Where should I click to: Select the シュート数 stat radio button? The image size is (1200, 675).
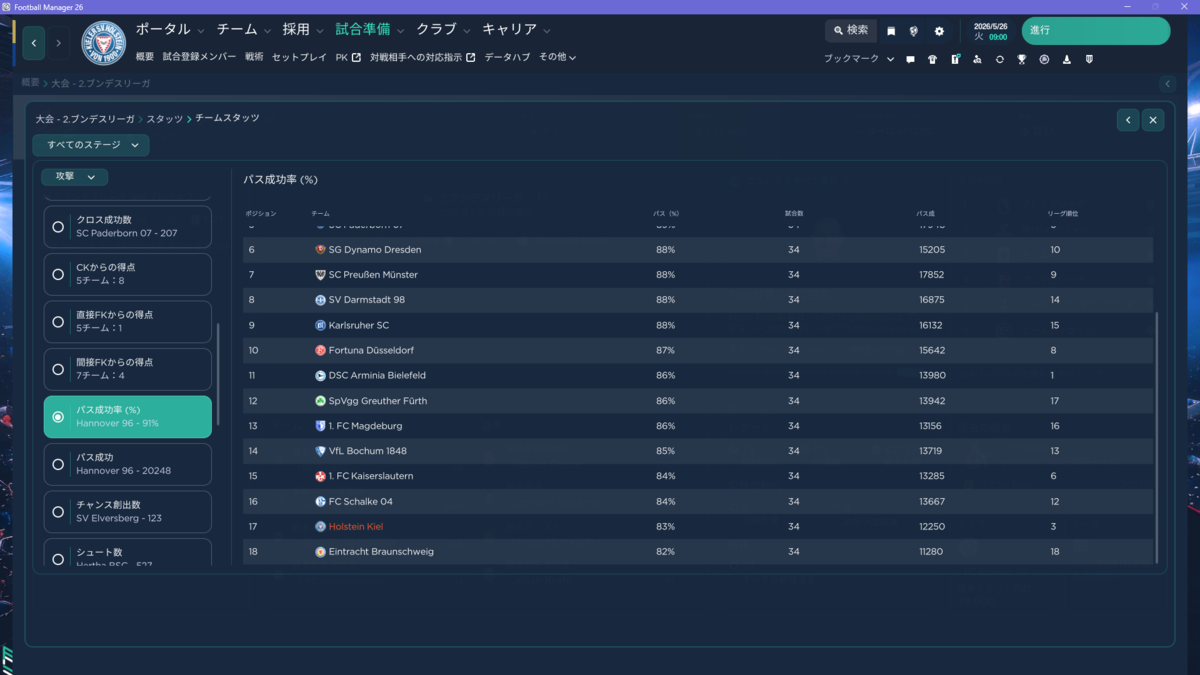[x=58, y=559]
